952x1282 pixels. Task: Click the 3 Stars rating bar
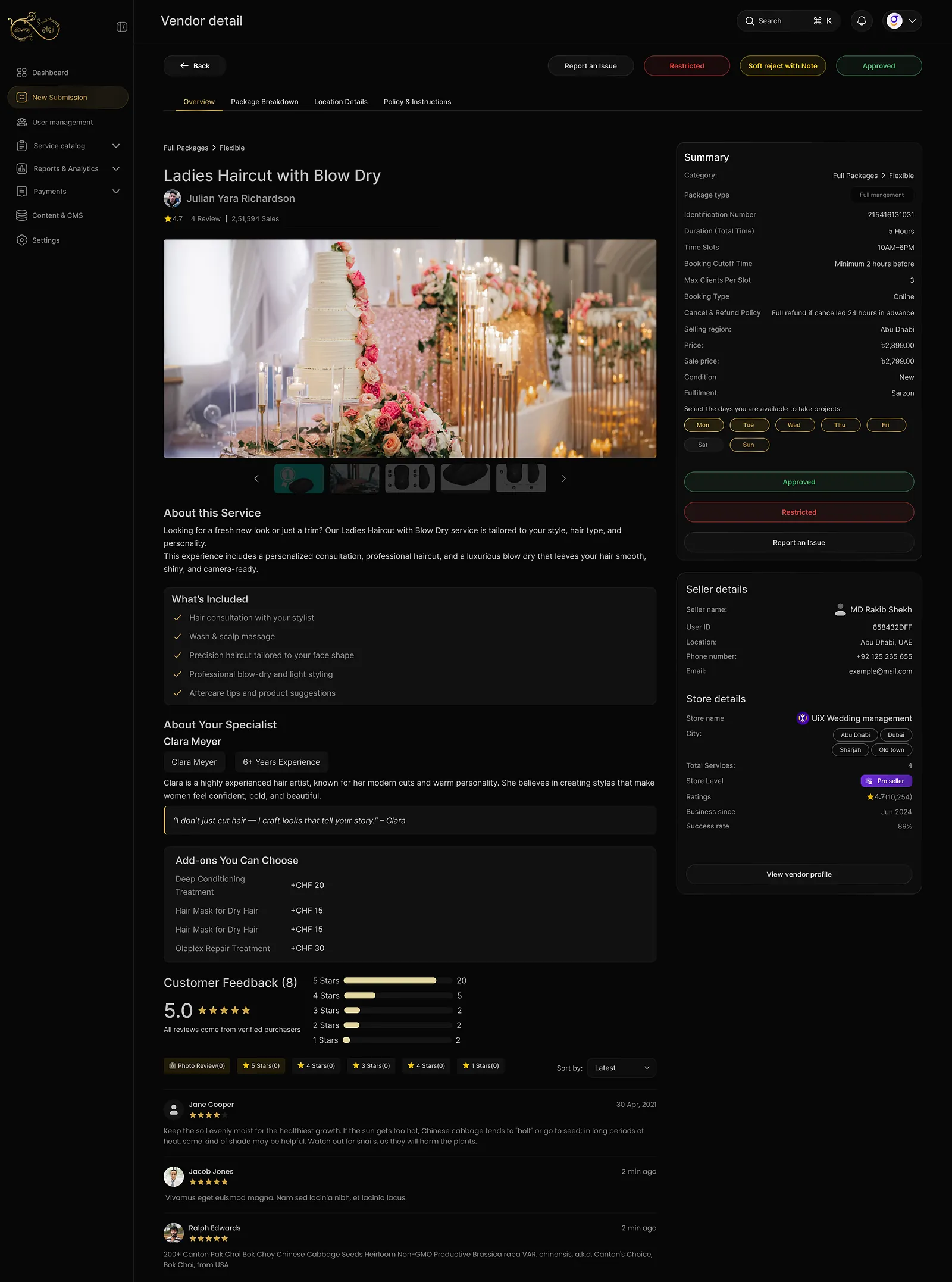[397, 1010]
